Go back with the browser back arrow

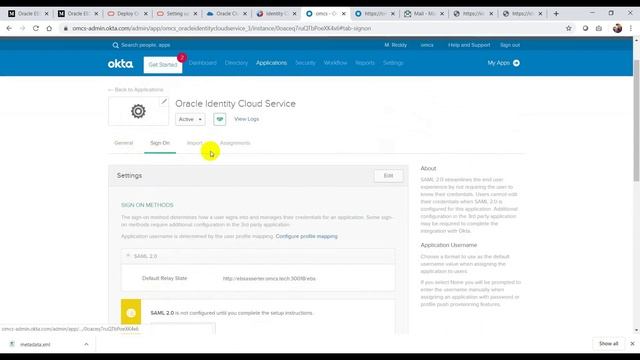click(9, 28)
